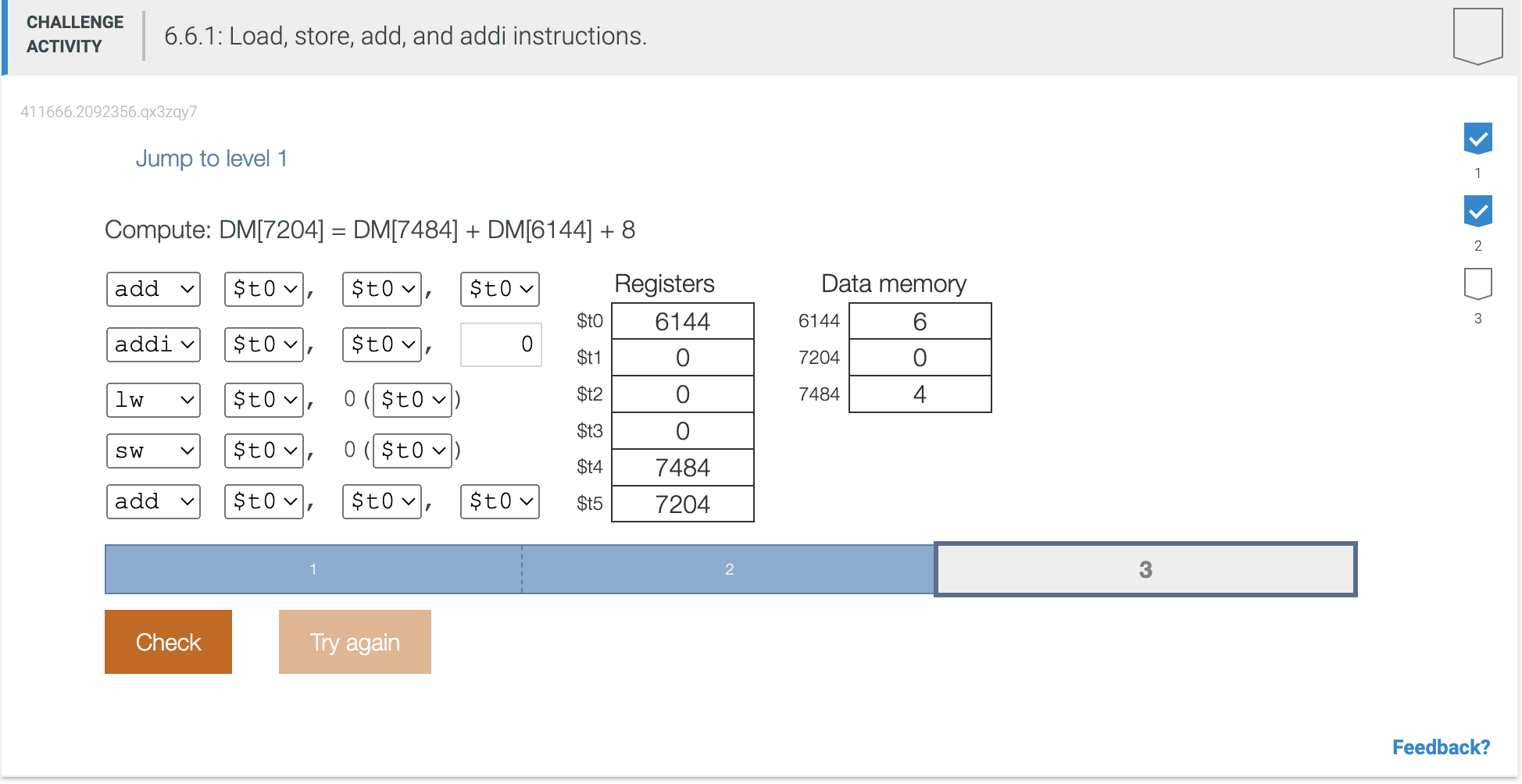1522x784 pixels.
Task: Open the addi instruction dropdown
Action: click(x=153, y=344)
